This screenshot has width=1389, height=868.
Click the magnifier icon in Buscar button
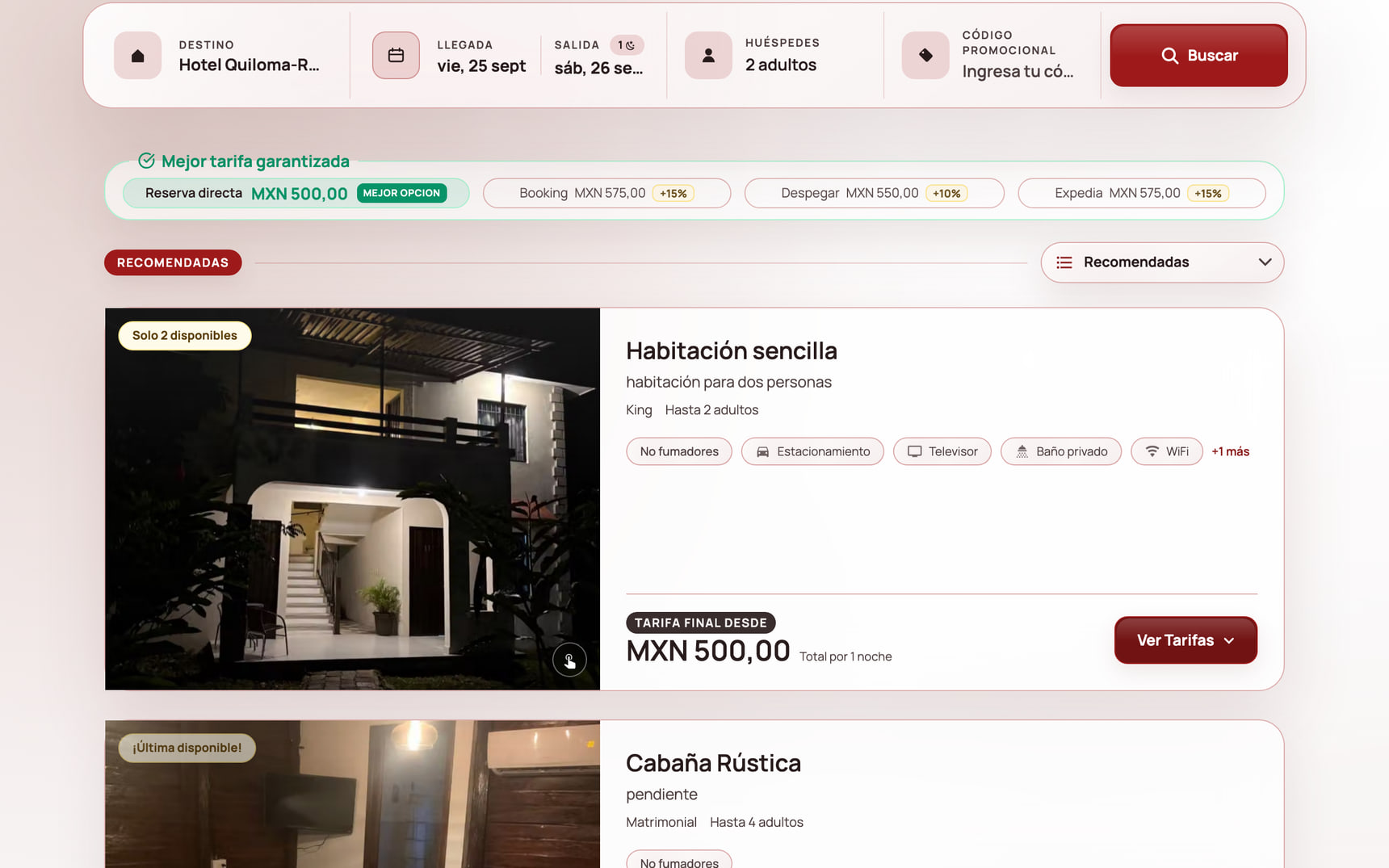click(1169, 56)
